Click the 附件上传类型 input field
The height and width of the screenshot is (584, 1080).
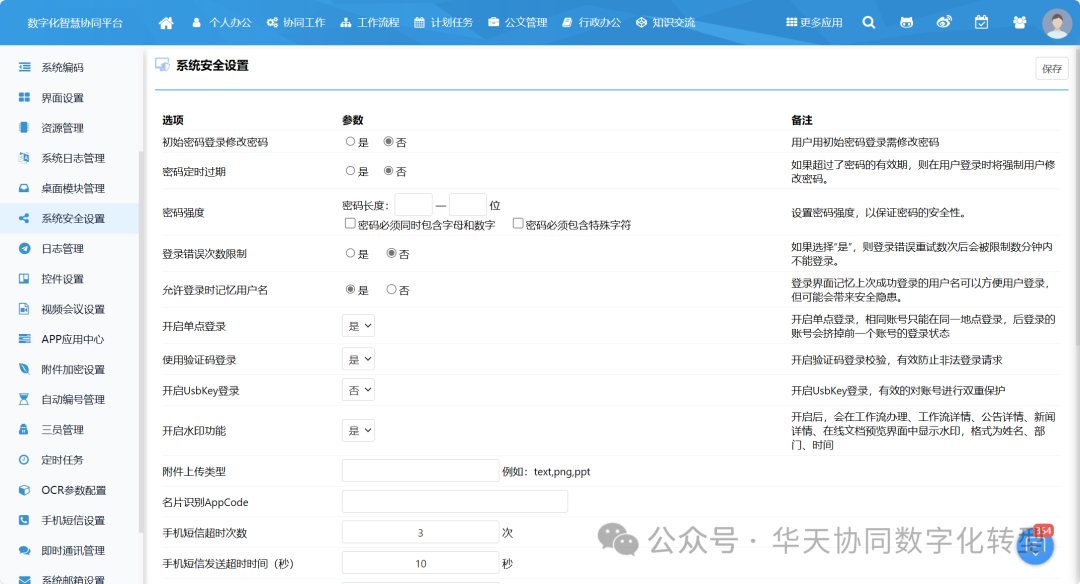[x=420, y=469]
